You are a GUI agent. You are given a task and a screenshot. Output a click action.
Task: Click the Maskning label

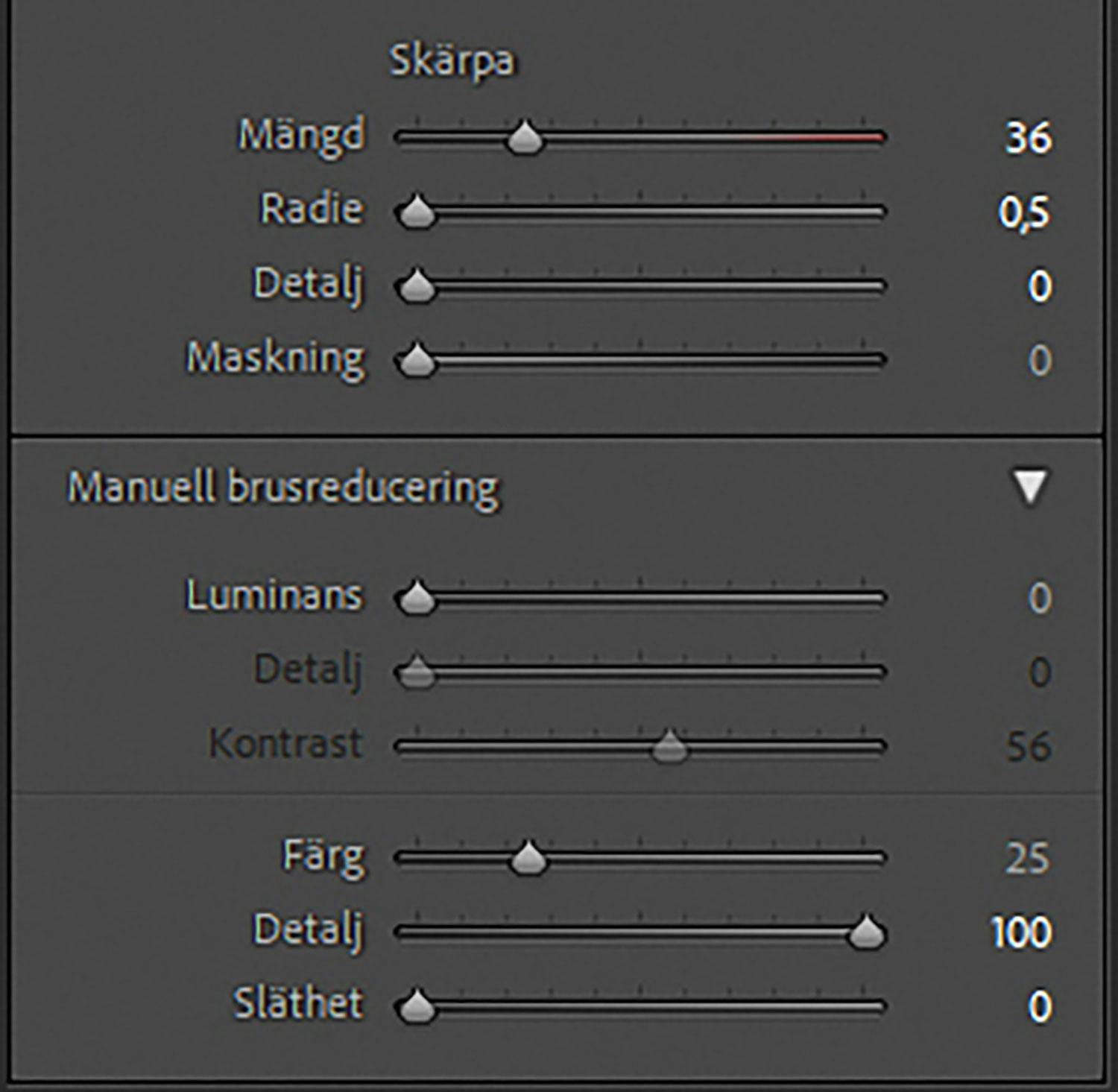pyautogui.click(x=276, y=359)
